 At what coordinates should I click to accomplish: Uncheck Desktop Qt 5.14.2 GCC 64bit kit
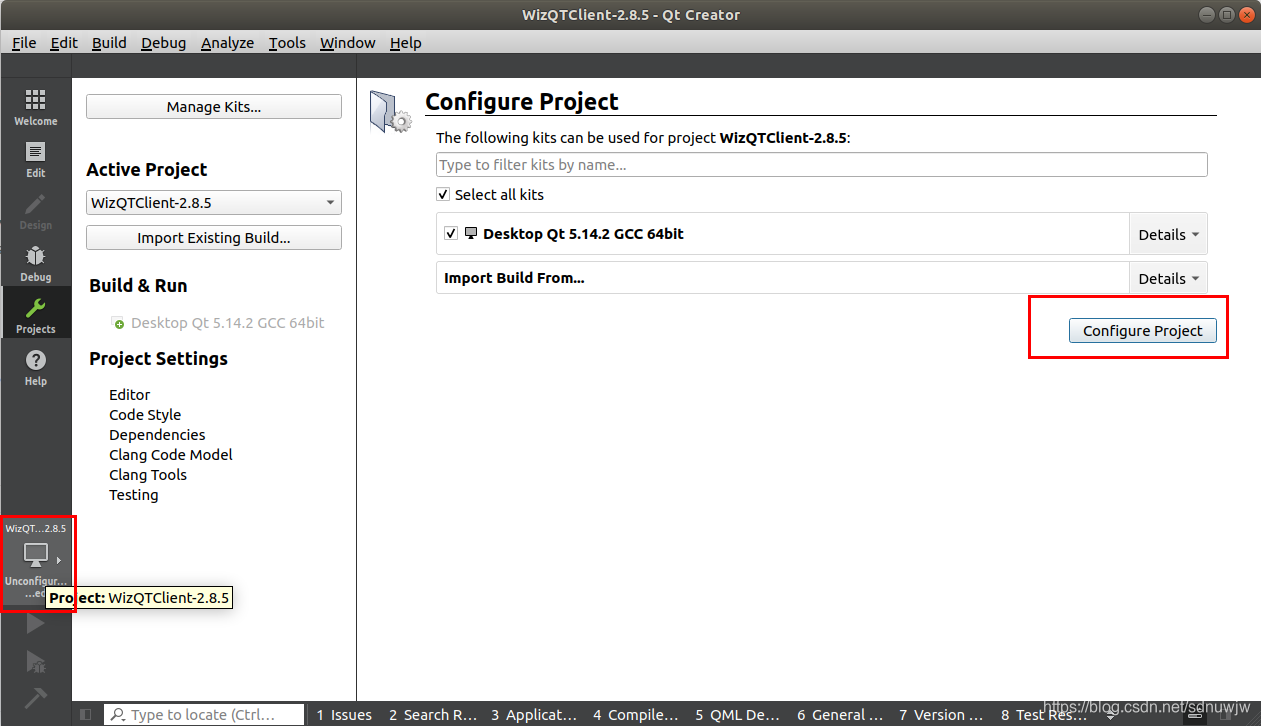[451, 233]
